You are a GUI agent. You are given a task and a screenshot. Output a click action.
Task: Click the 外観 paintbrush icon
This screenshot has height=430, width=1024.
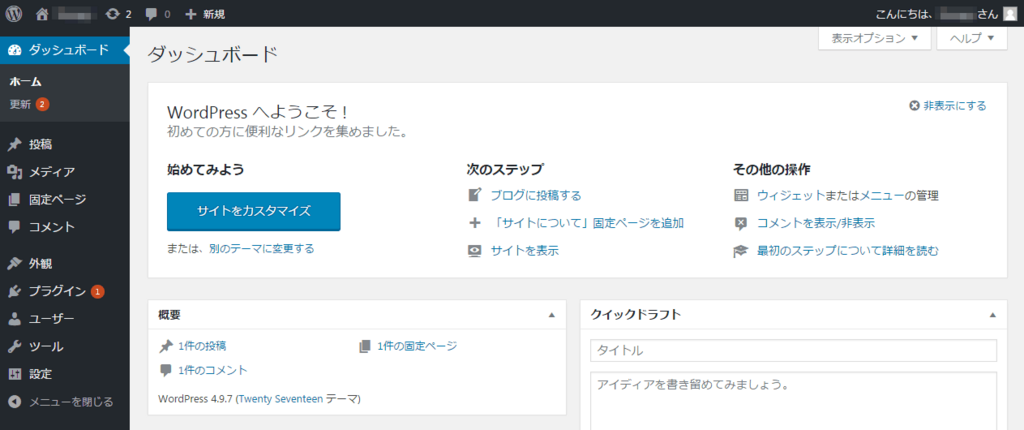(15, 264)
